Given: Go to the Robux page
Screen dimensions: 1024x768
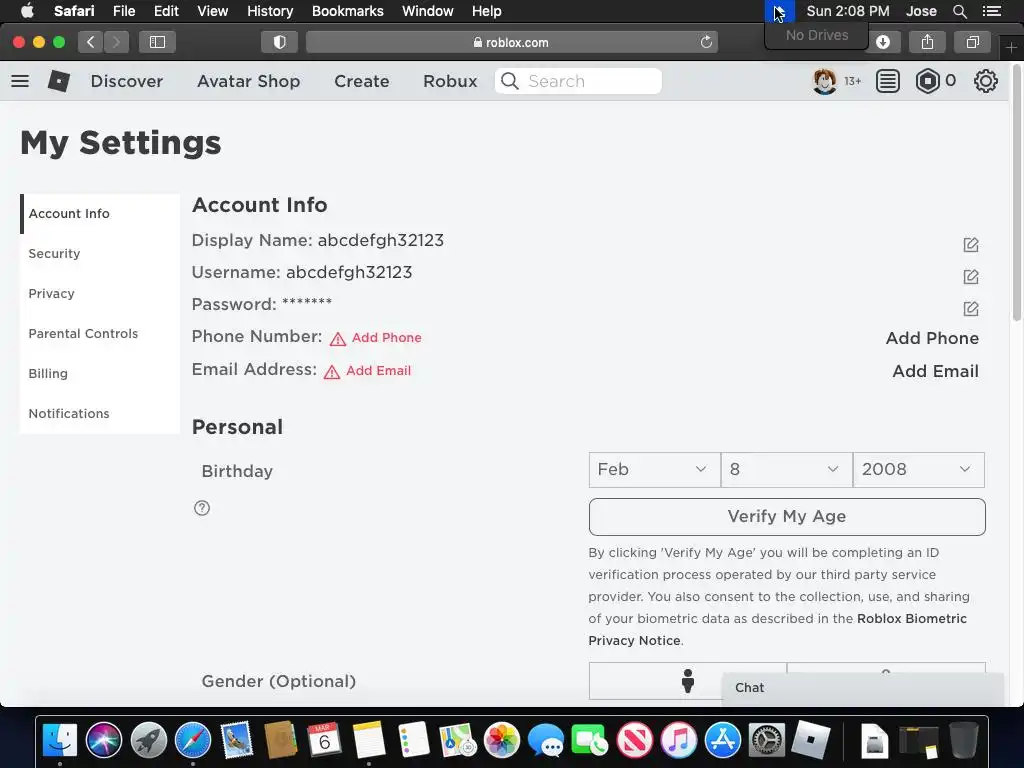Looking at the screenshot, I should coord(450,81).
